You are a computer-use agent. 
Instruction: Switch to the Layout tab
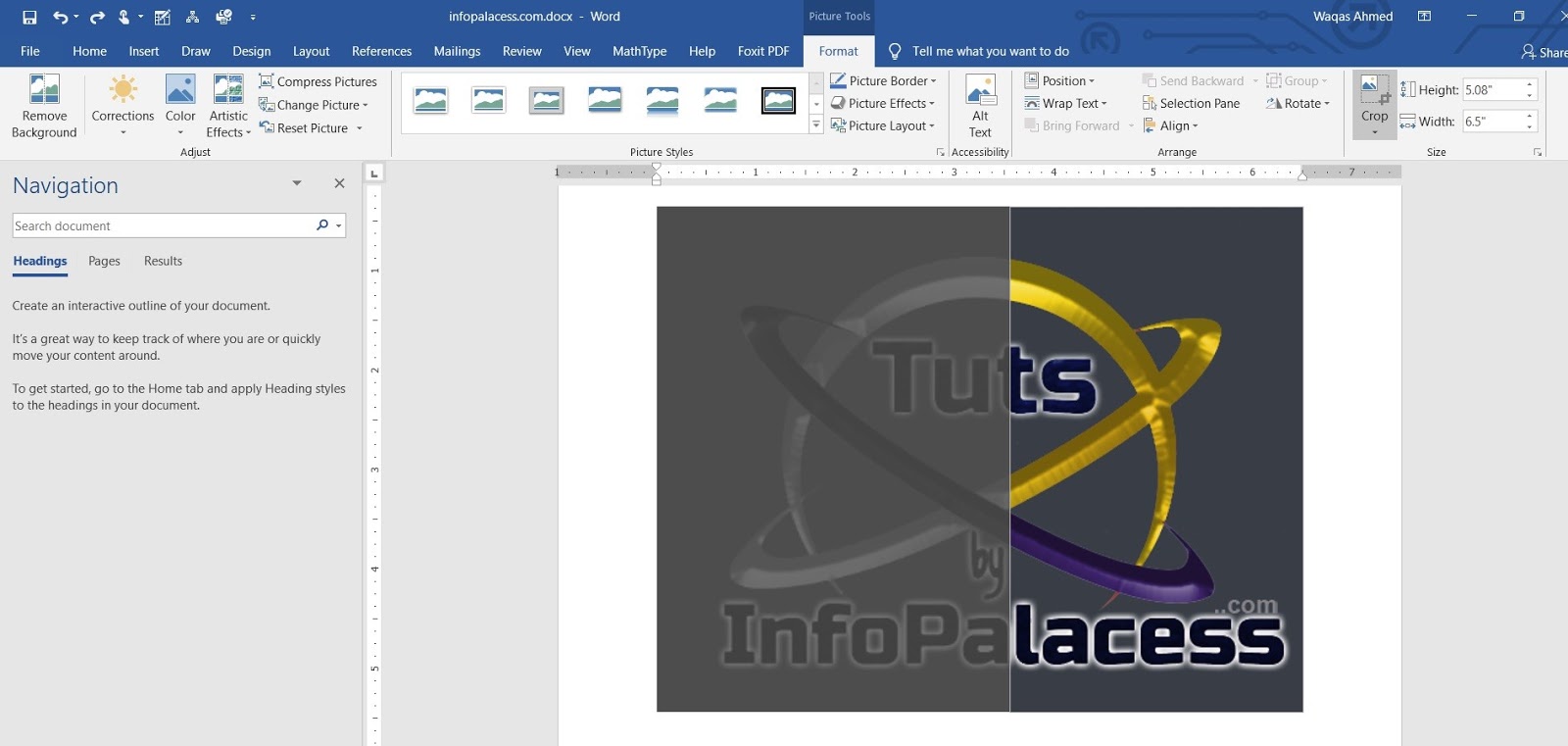coord(311,51)
